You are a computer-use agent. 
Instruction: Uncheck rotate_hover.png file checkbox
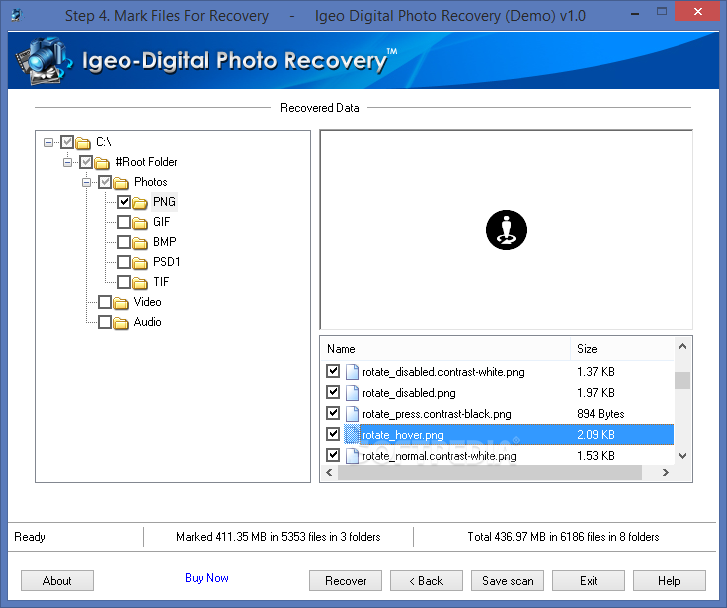click(333, 434)
